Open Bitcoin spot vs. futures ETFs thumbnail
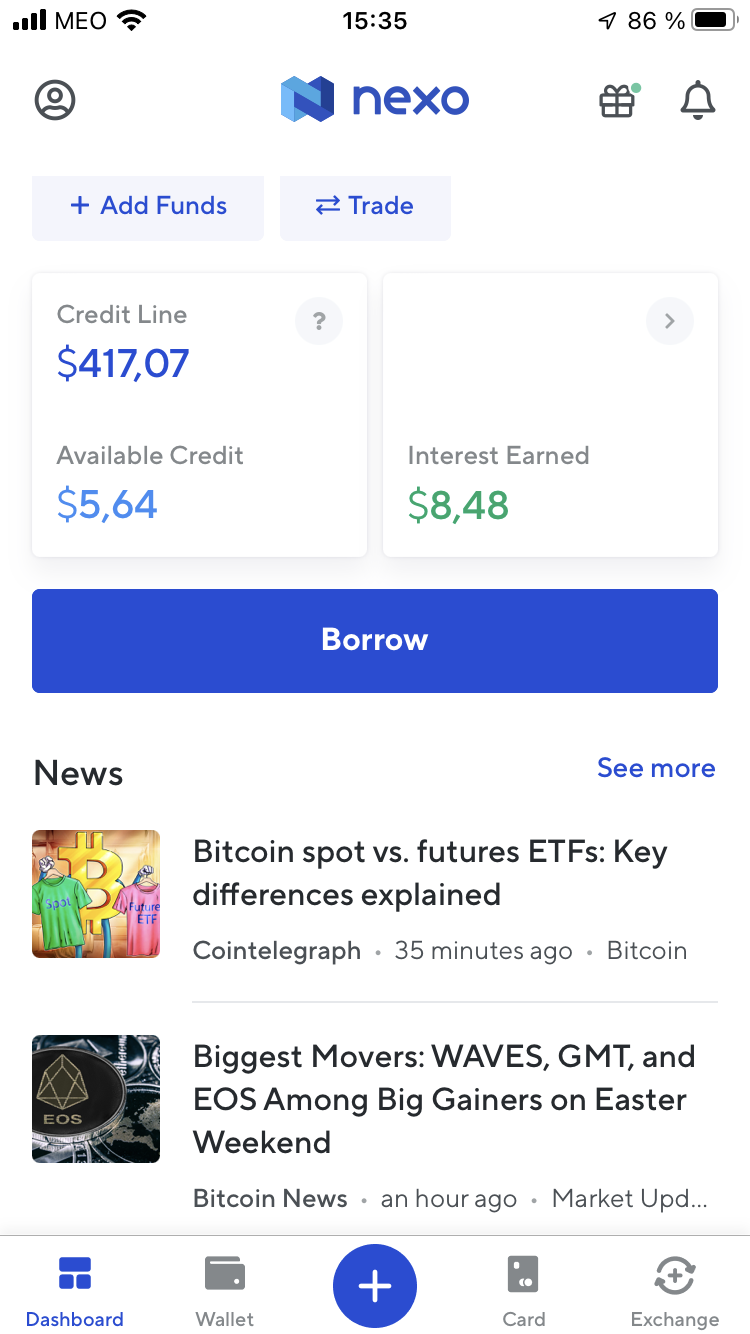Image resolution: width=750 pixels, height=1334 pixels. tap(96, 894)
